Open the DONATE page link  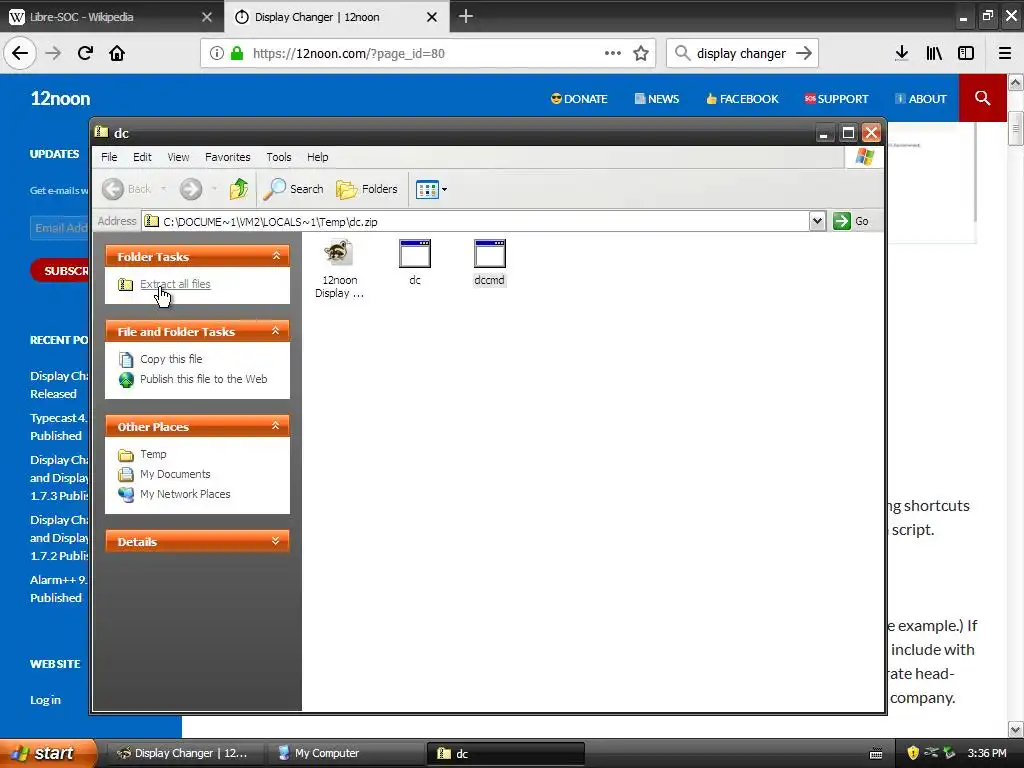coord(579,99)
